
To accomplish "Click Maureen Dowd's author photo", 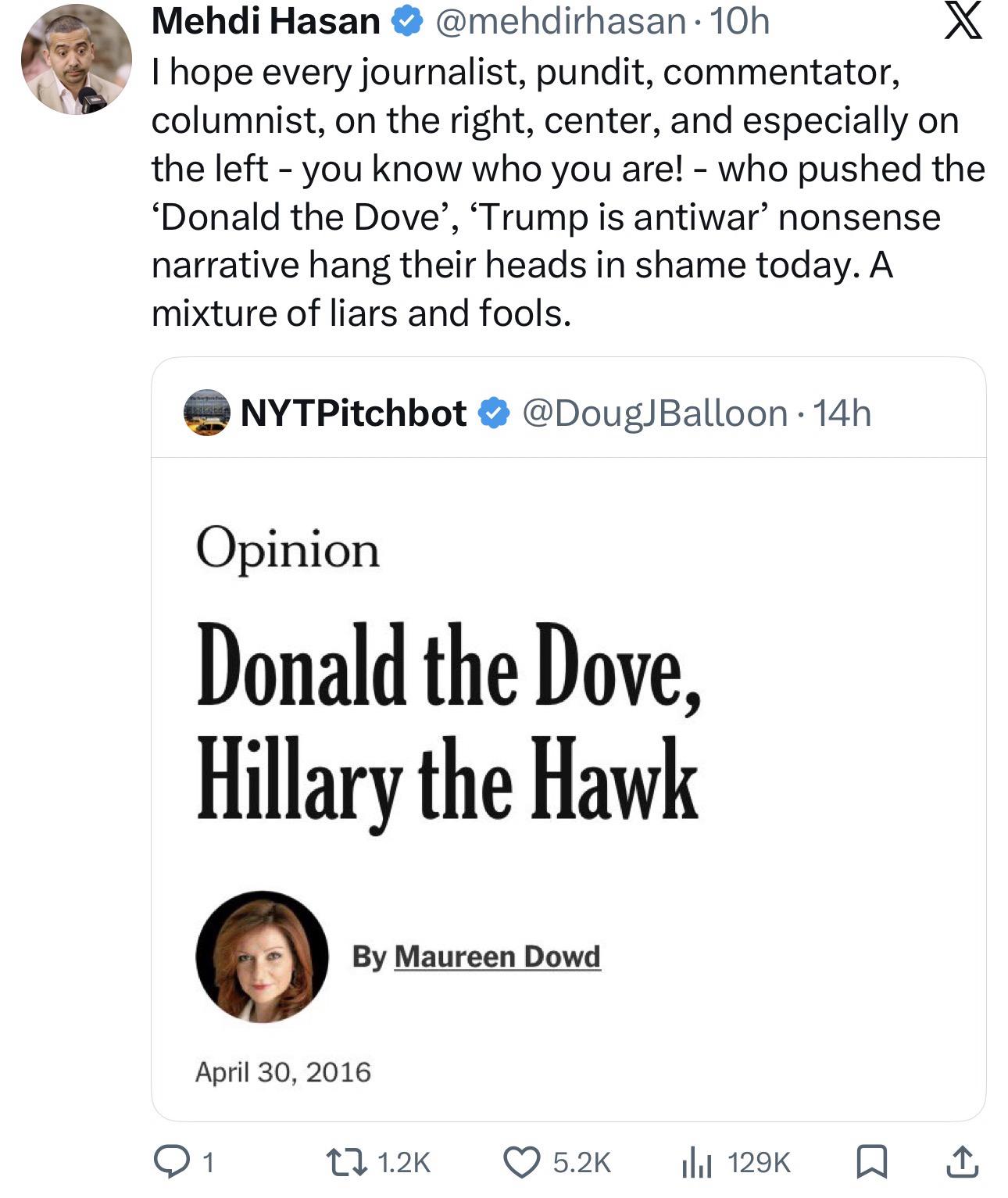I will click(262, 956).
